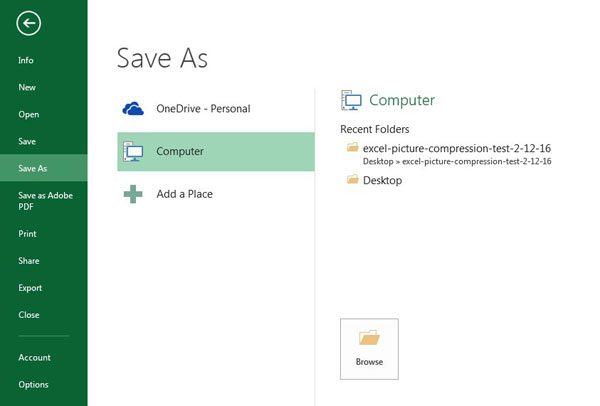Open the Info menu item

[x=26, y=61]
